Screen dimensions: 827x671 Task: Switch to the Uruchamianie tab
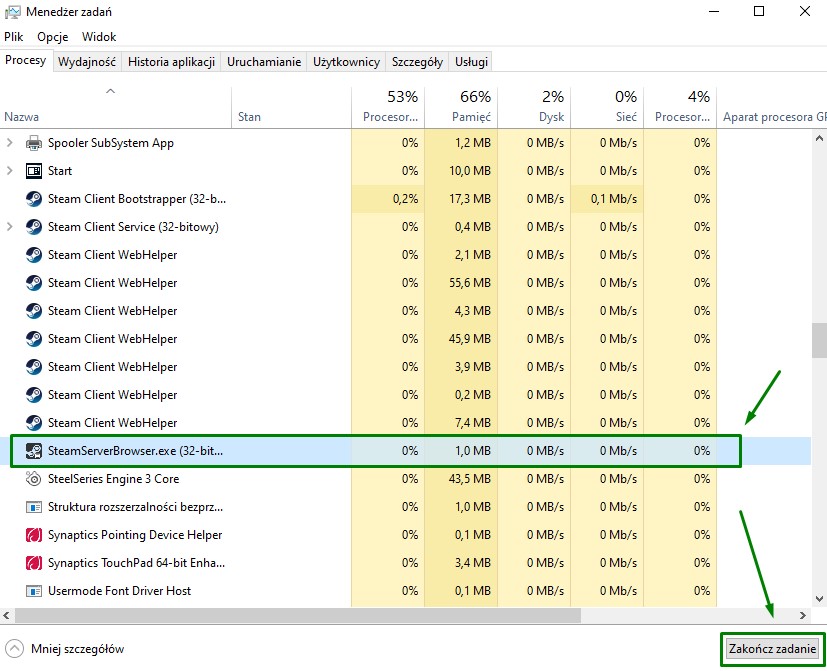coord(264,62)
